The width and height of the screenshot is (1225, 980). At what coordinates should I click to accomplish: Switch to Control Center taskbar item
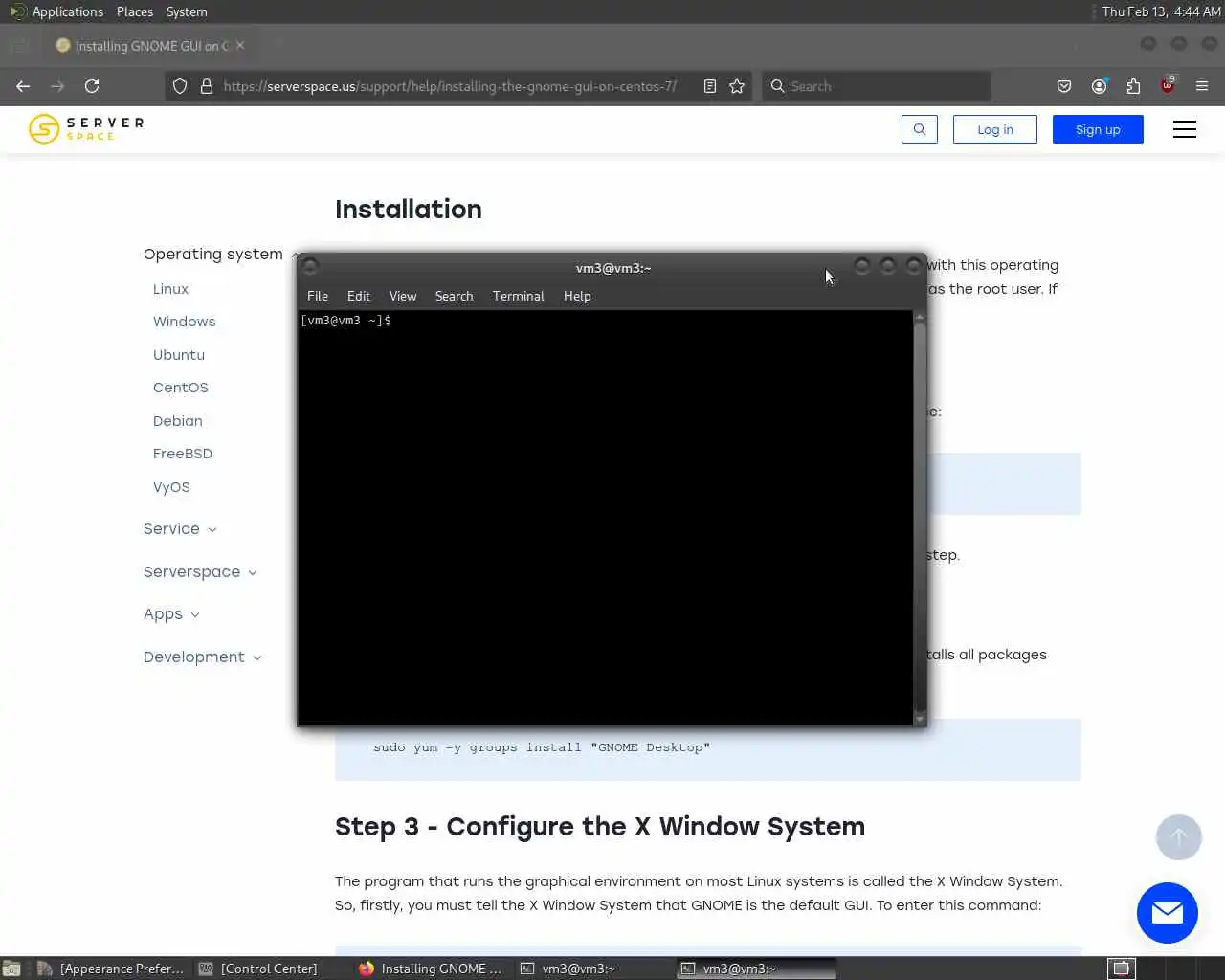(258, 969)
